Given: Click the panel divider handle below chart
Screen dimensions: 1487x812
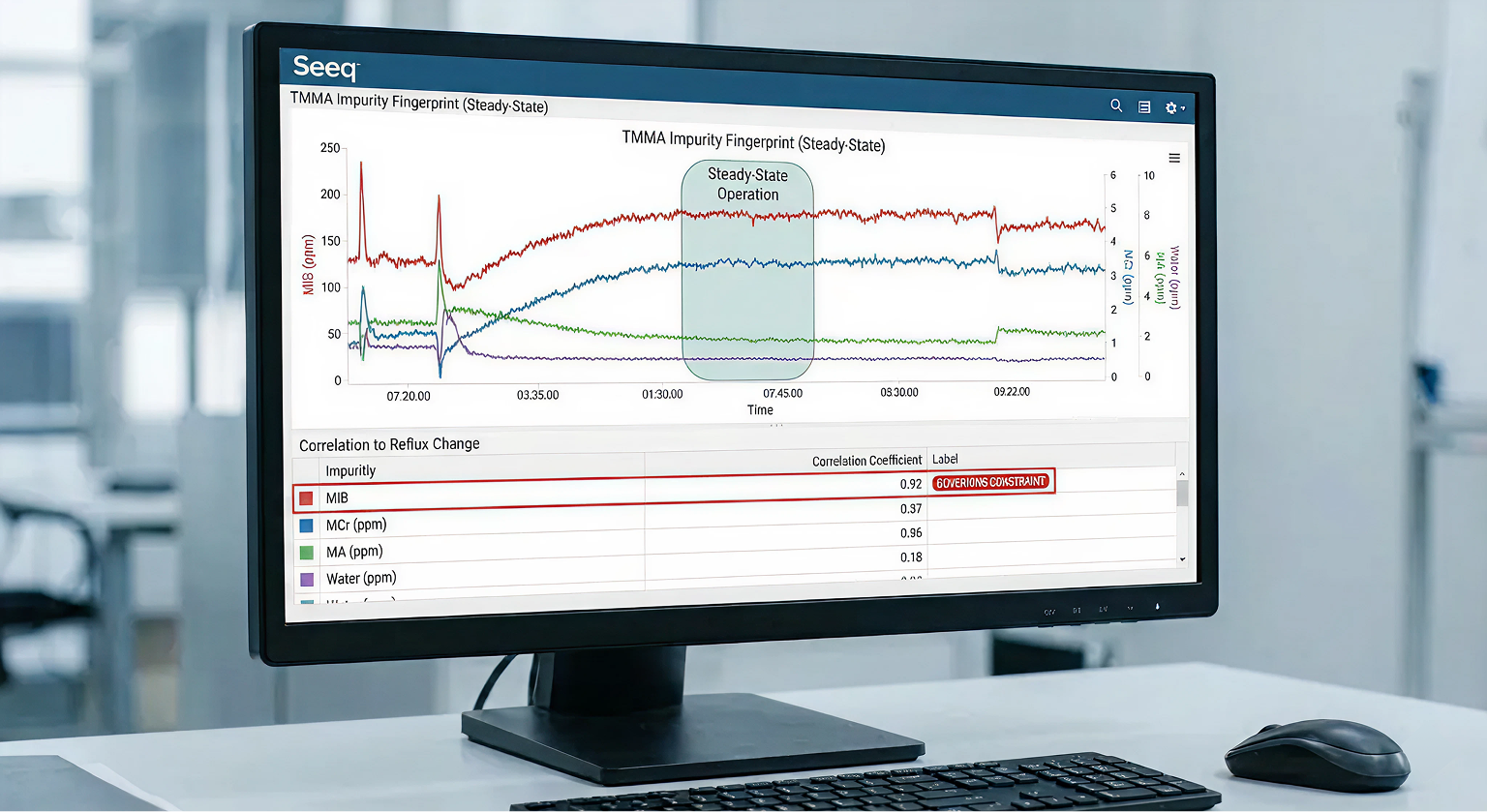Looking at the screenshot, I should [776, 426].
